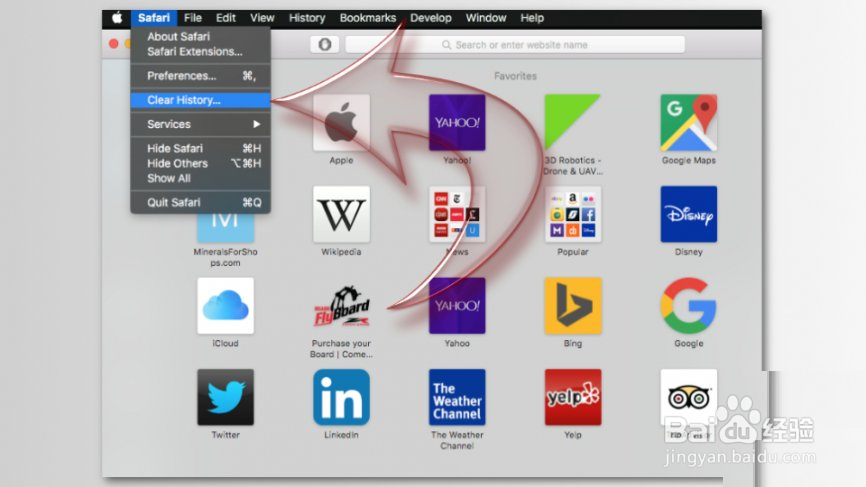Open the MineralsForShops.com favorite
Screen dimensions: 866x487
pyautogui.click(x=225, y=228)
